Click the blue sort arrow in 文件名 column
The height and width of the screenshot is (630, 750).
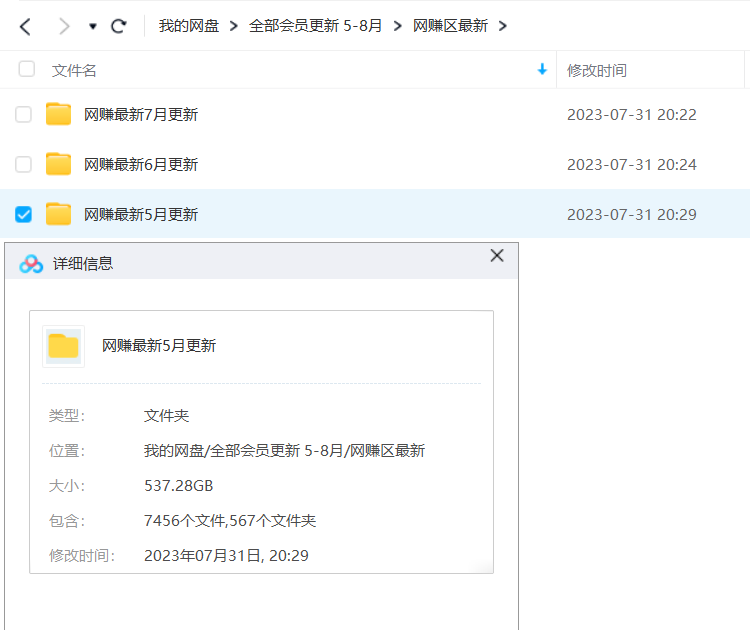click(542, 69)
